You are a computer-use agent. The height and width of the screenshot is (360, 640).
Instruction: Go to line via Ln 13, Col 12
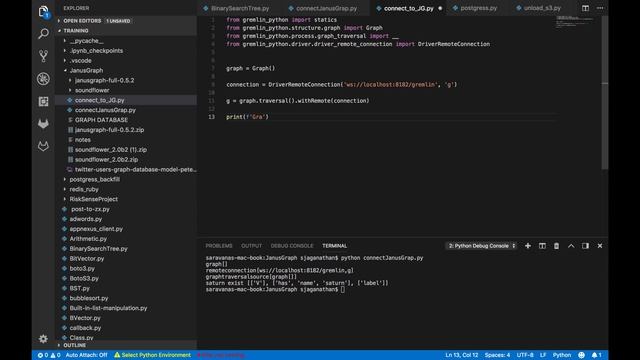[462, 355]
